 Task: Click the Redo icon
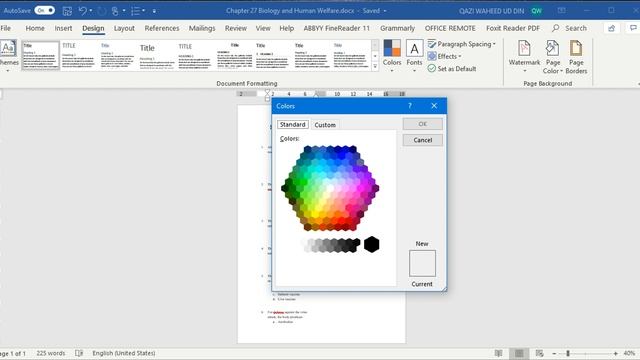(x=101, y=11)
